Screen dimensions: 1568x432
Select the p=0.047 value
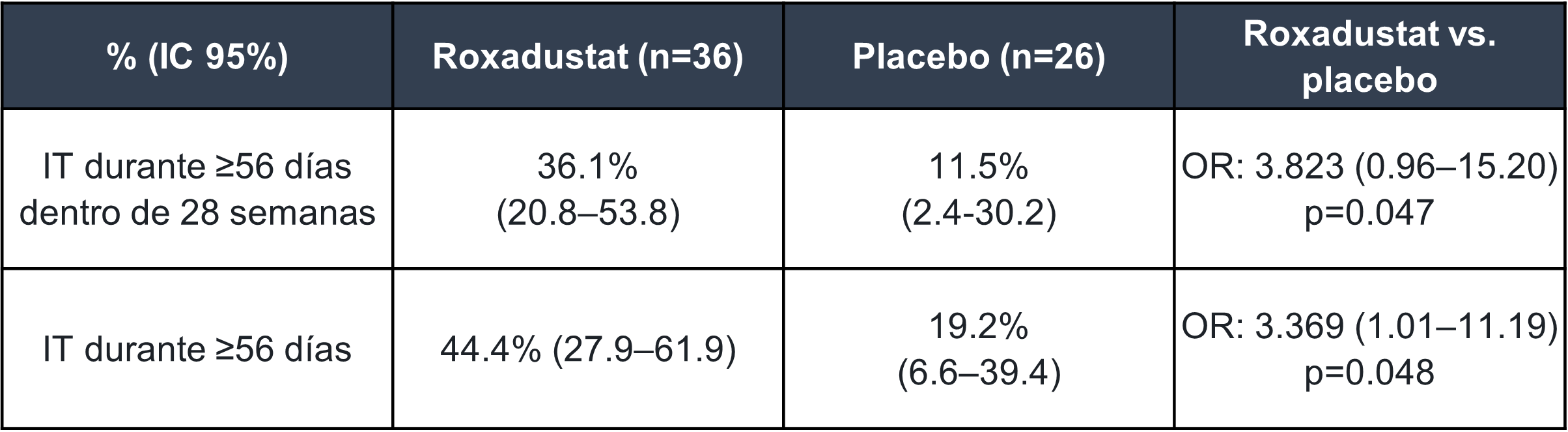1369,212
